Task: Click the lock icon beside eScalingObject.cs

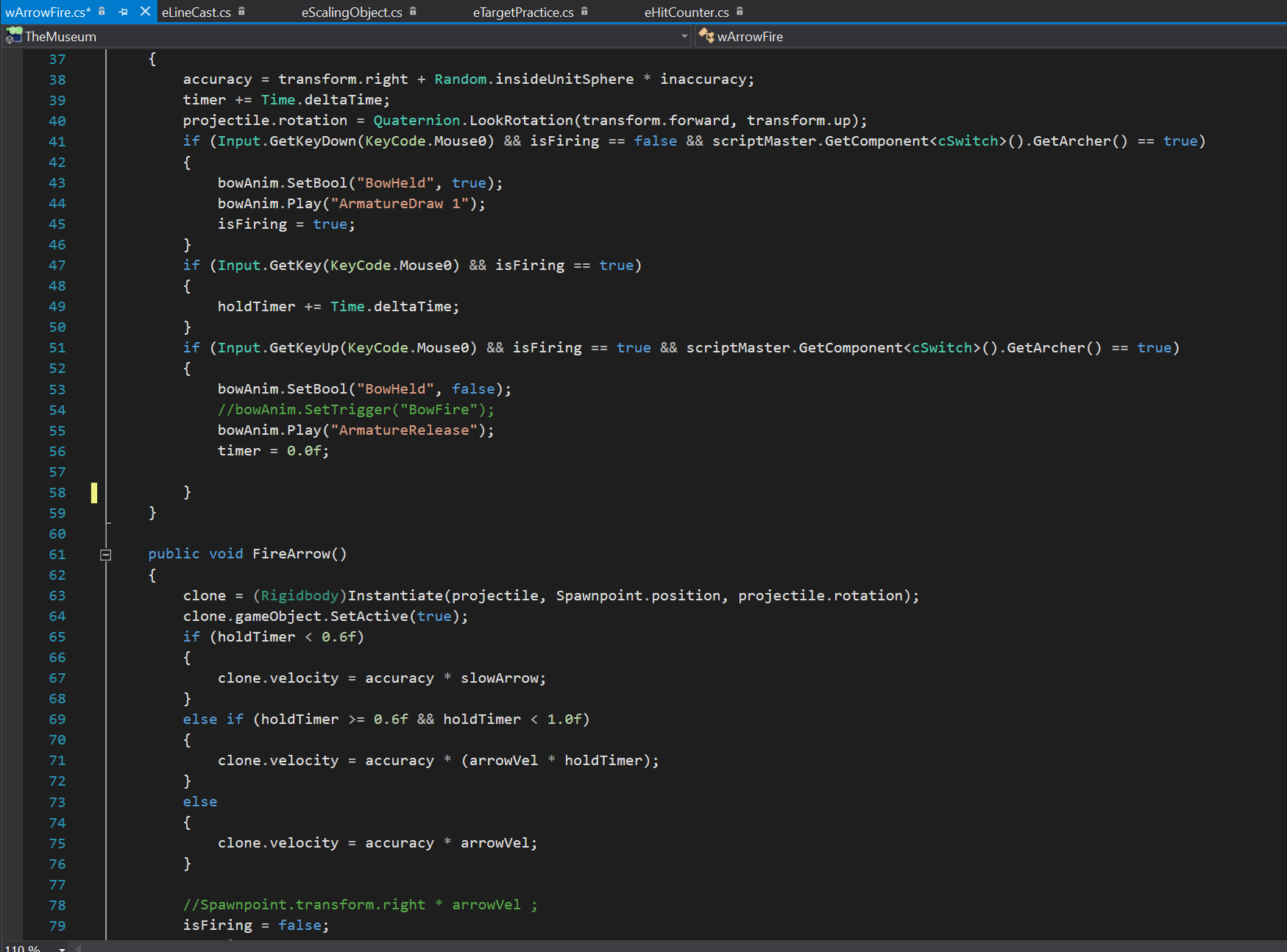Action: coord(413,11)
